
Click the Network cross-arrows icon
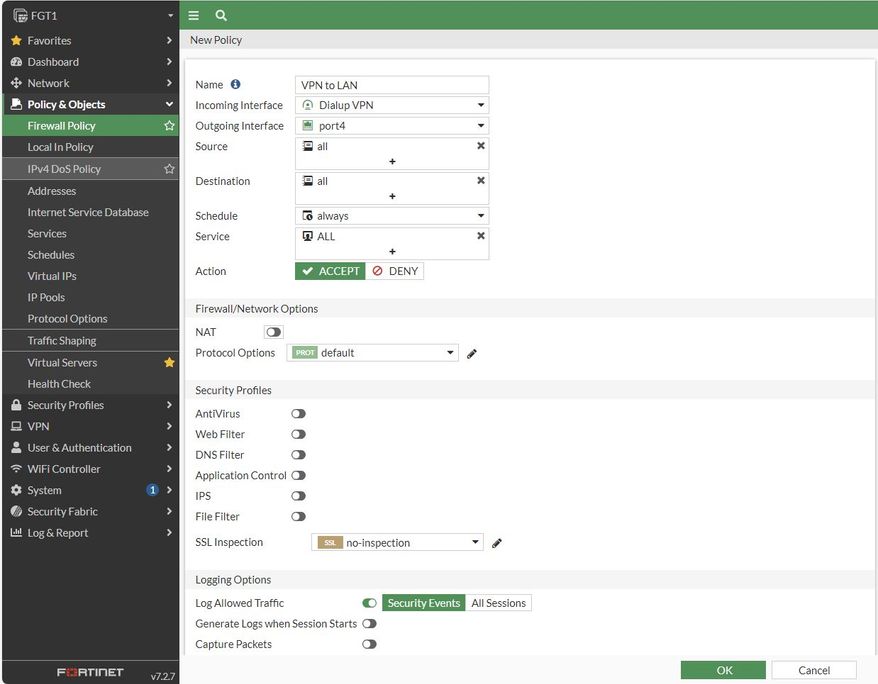pos(16,83)
